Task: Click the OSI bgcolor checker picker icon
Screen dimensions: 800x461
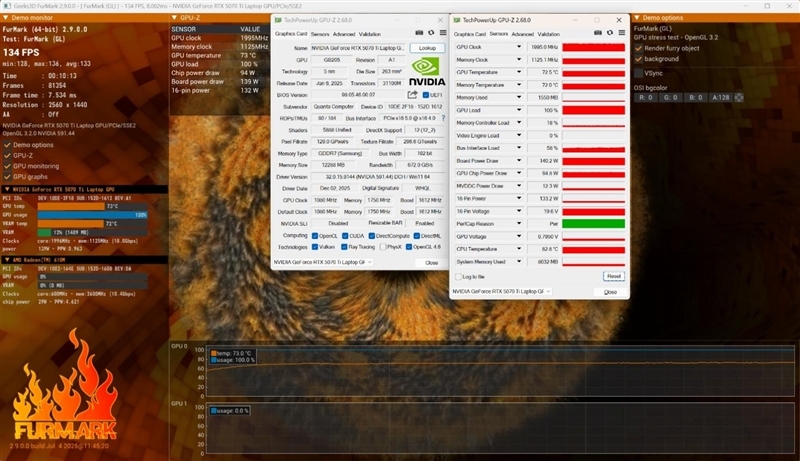Action: (739, 97)
